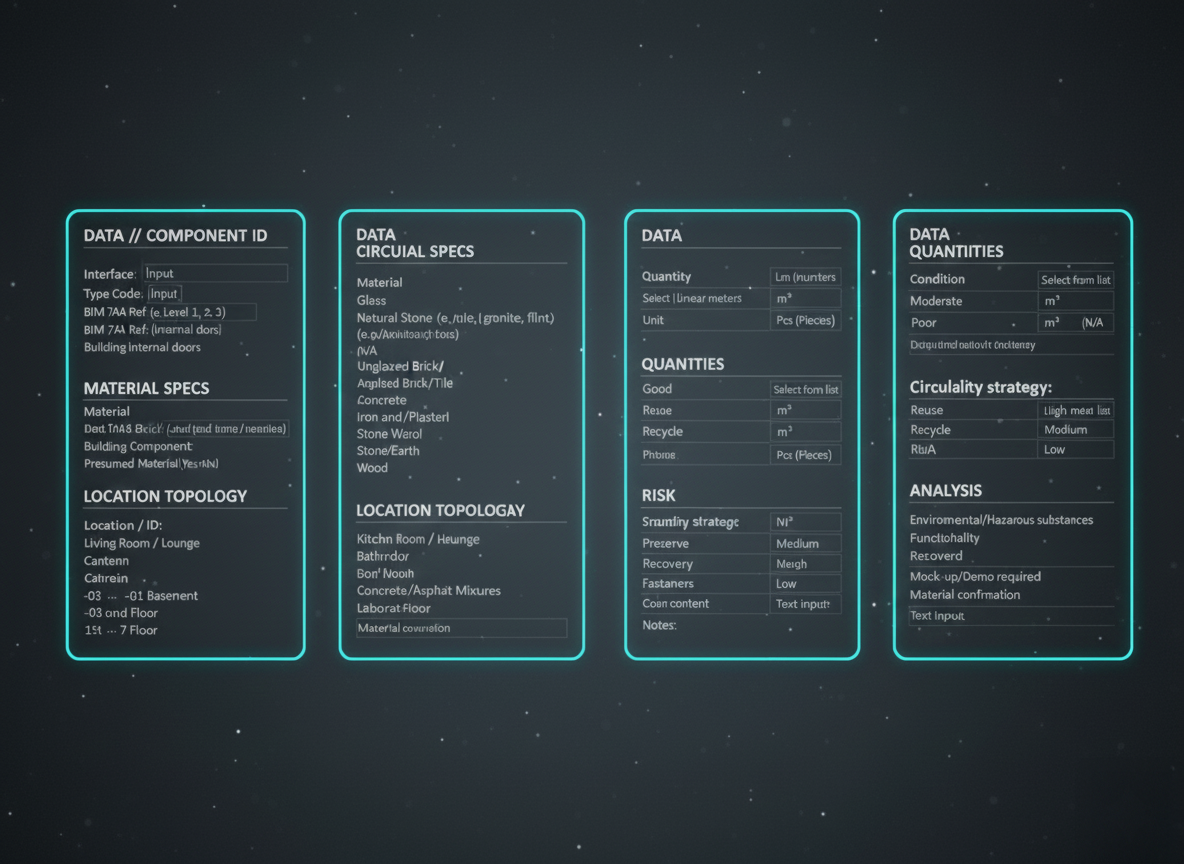
Task: Click the Text Input field under Analysis
Action: (1012, 616)
